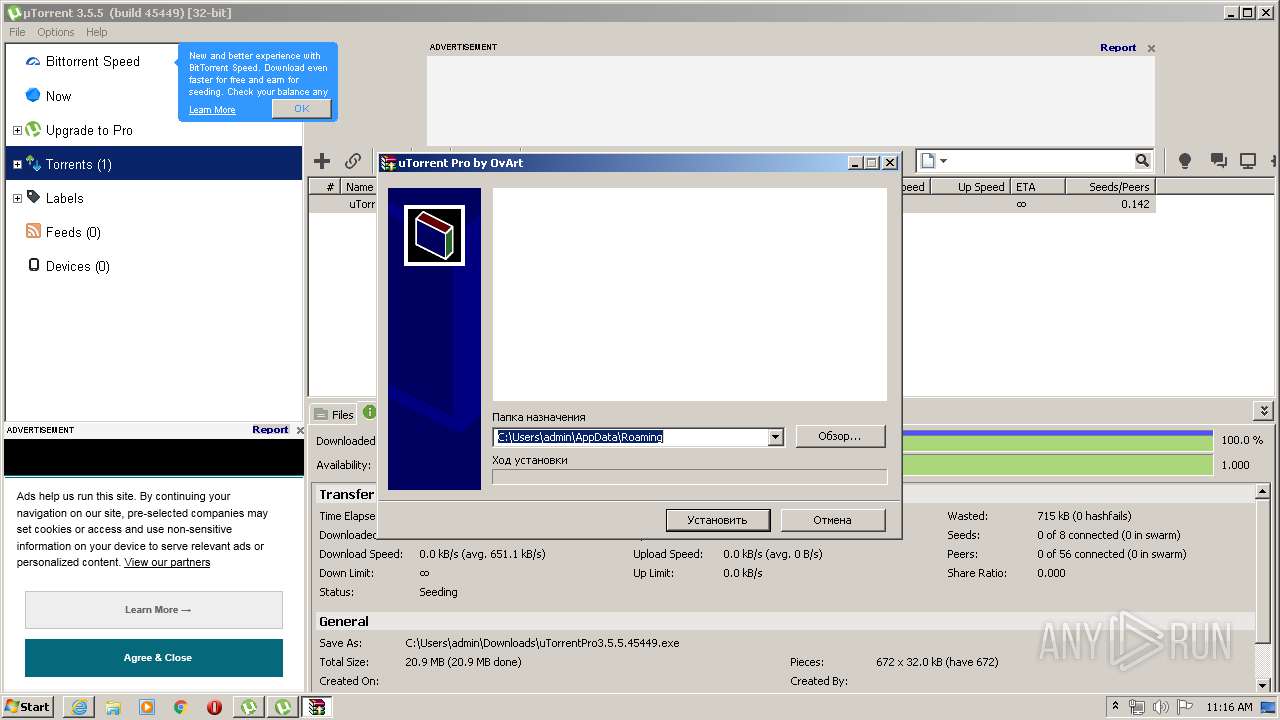The width and height of the screenshot is (1280, 720).
Task: Open the destination folder dropdown arrow
Action: pos(775,437)
